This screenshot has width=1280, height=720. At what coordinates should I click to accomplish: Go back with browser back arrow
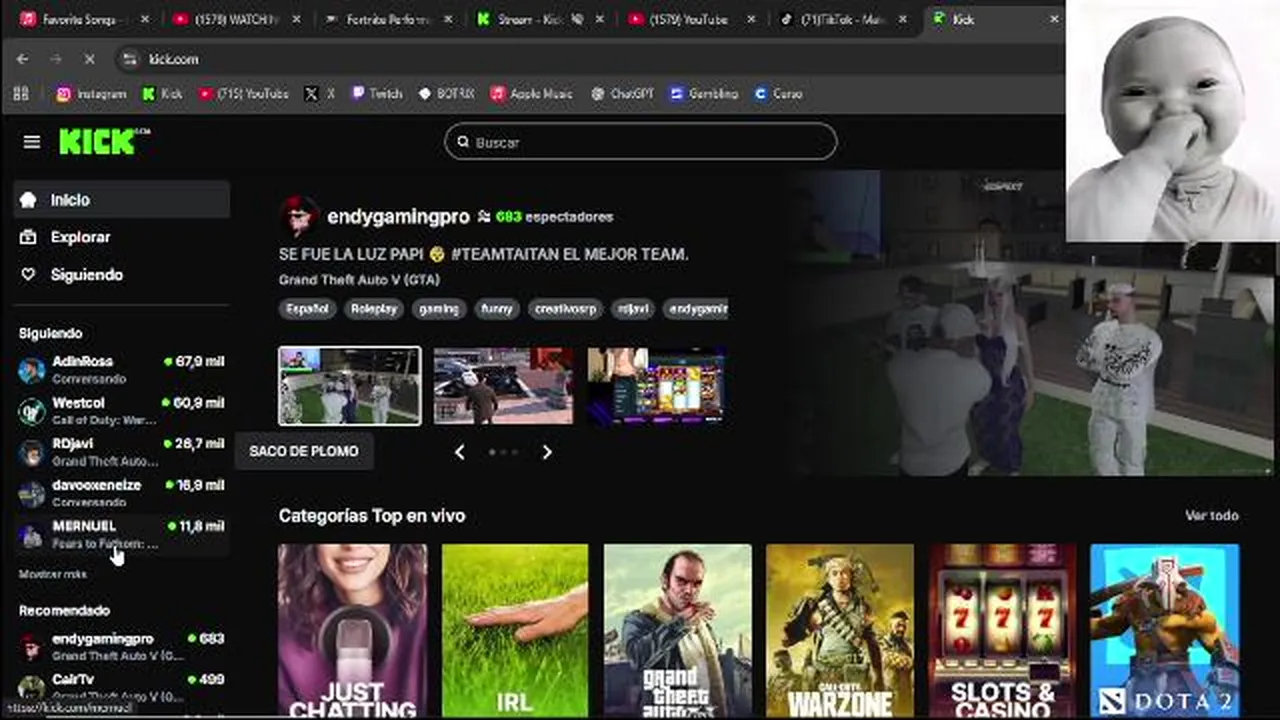22,59
